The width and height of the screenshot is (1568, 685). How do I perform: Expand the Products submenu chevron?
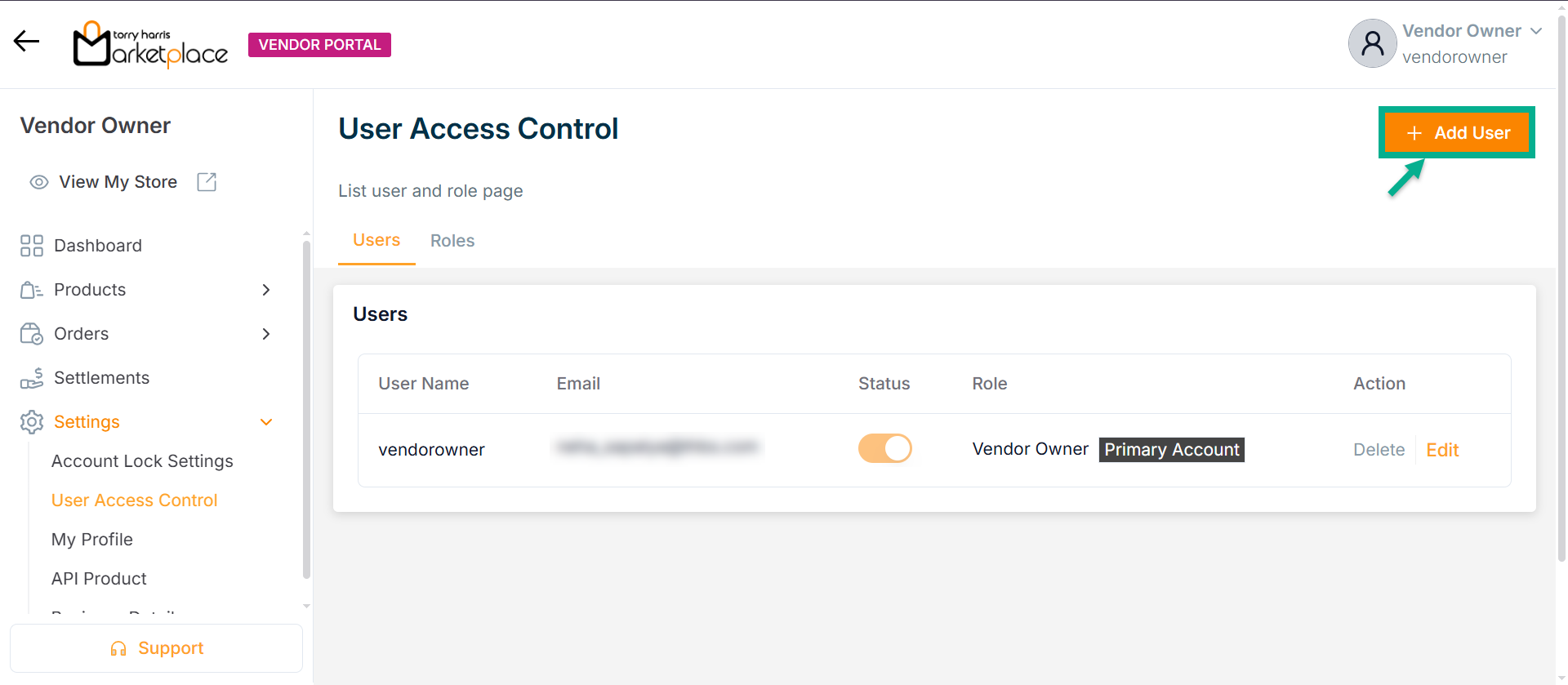click(x=266, y=290)
